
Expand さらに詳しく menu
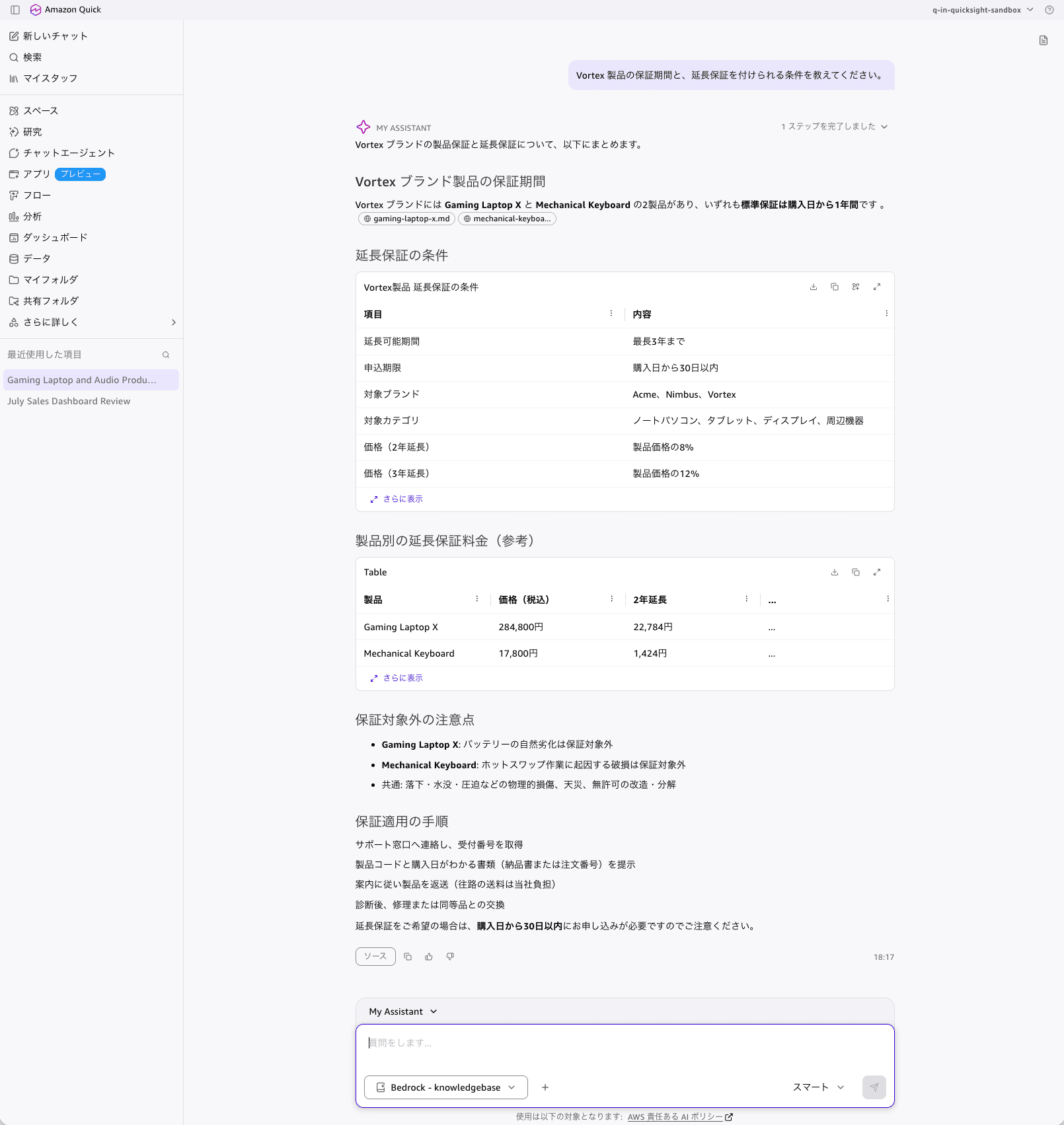[x=91, y=322]
